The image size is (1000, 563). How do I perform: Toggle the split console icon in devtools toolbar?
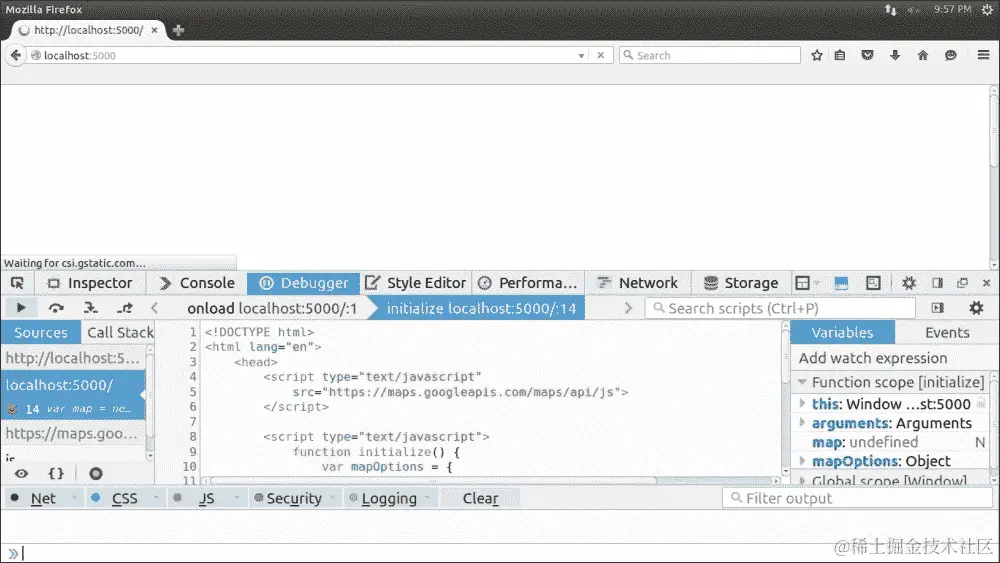[x=841, y=283]
